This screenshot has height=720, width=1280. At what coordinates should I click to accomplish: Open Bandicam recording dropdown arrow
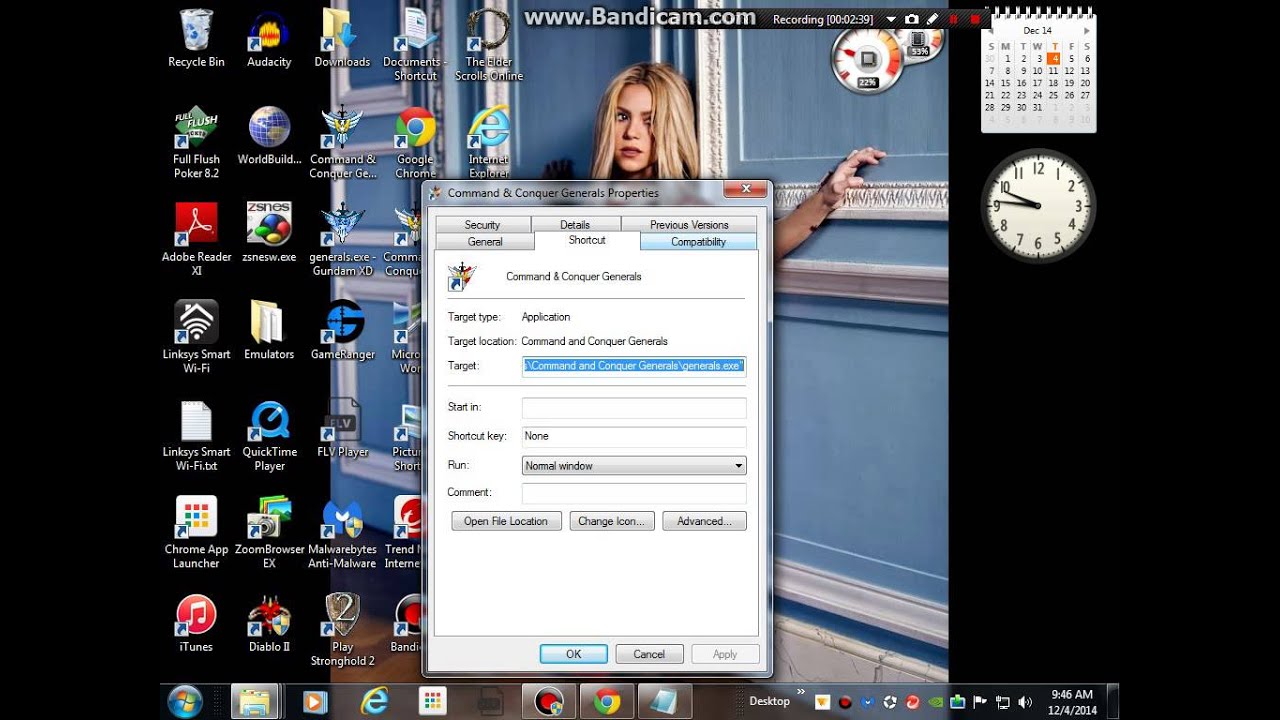[890, 19]
